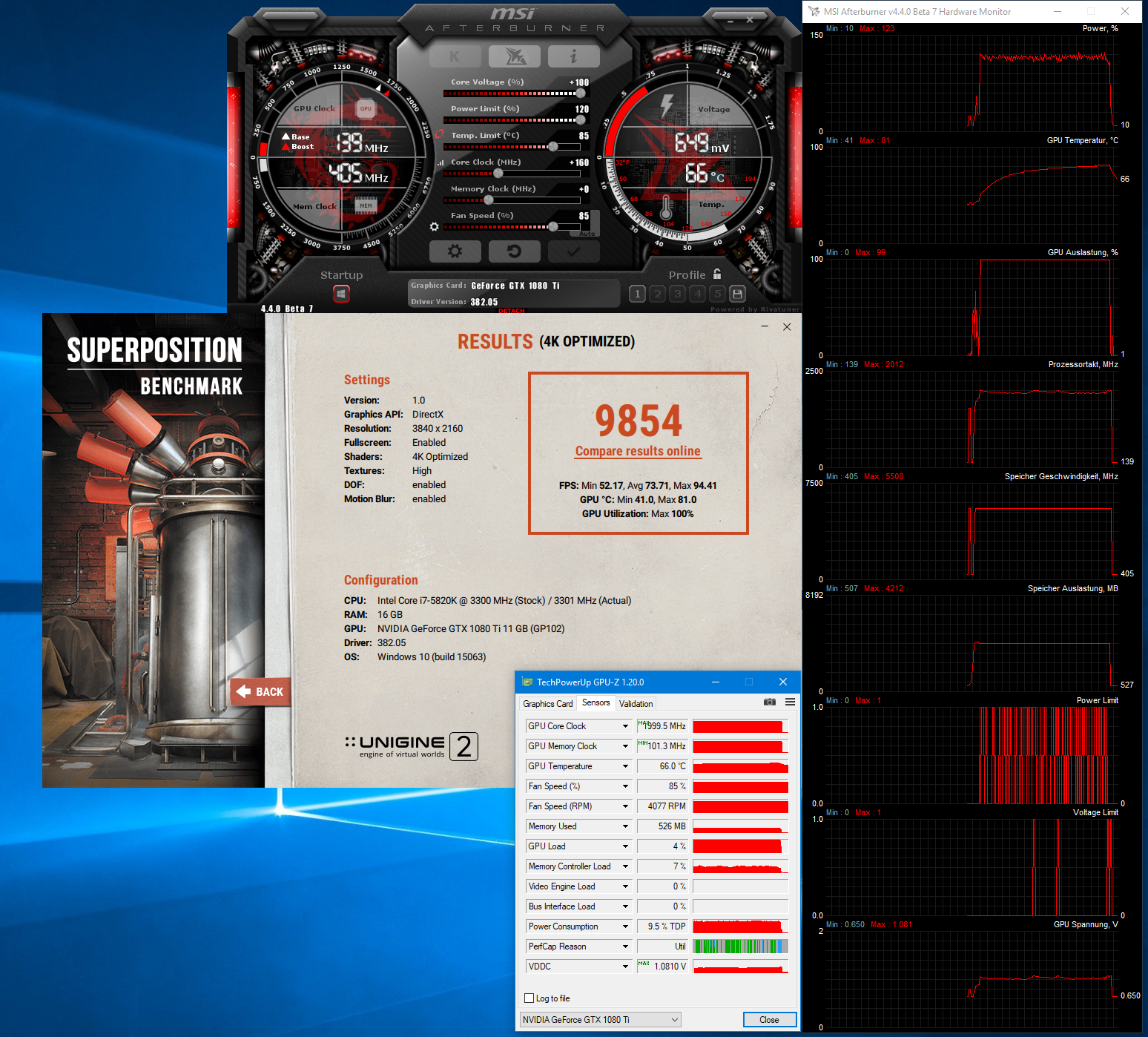The width and height of the screenshot is (1148, 1037).
Task: Click the GPU Core Clock value 1999.5 MHz
Action: tap(662, 726)
